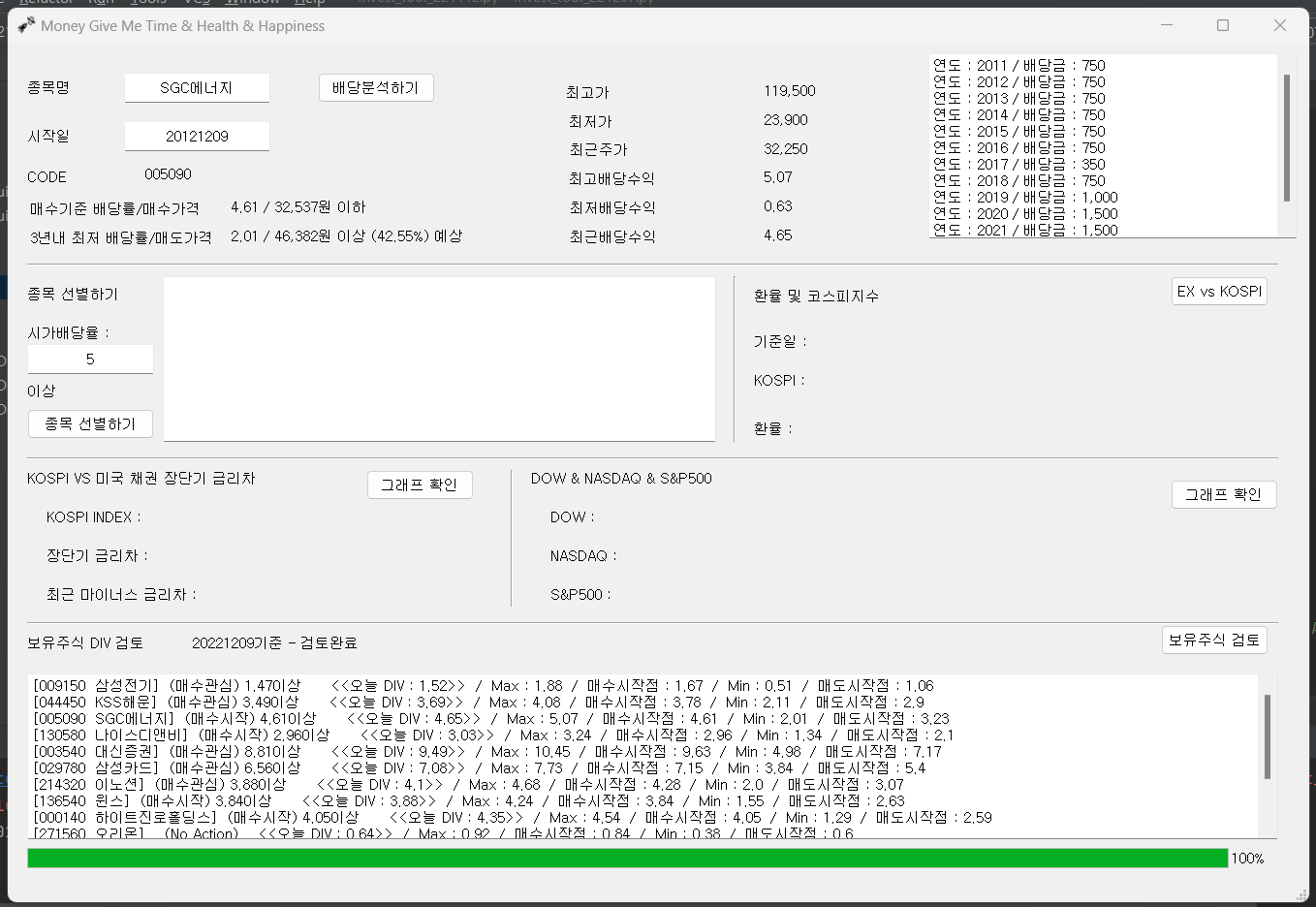Click the [136540 윈스] row
This screenshot has width=1316, height=907.
pos(469,800)
